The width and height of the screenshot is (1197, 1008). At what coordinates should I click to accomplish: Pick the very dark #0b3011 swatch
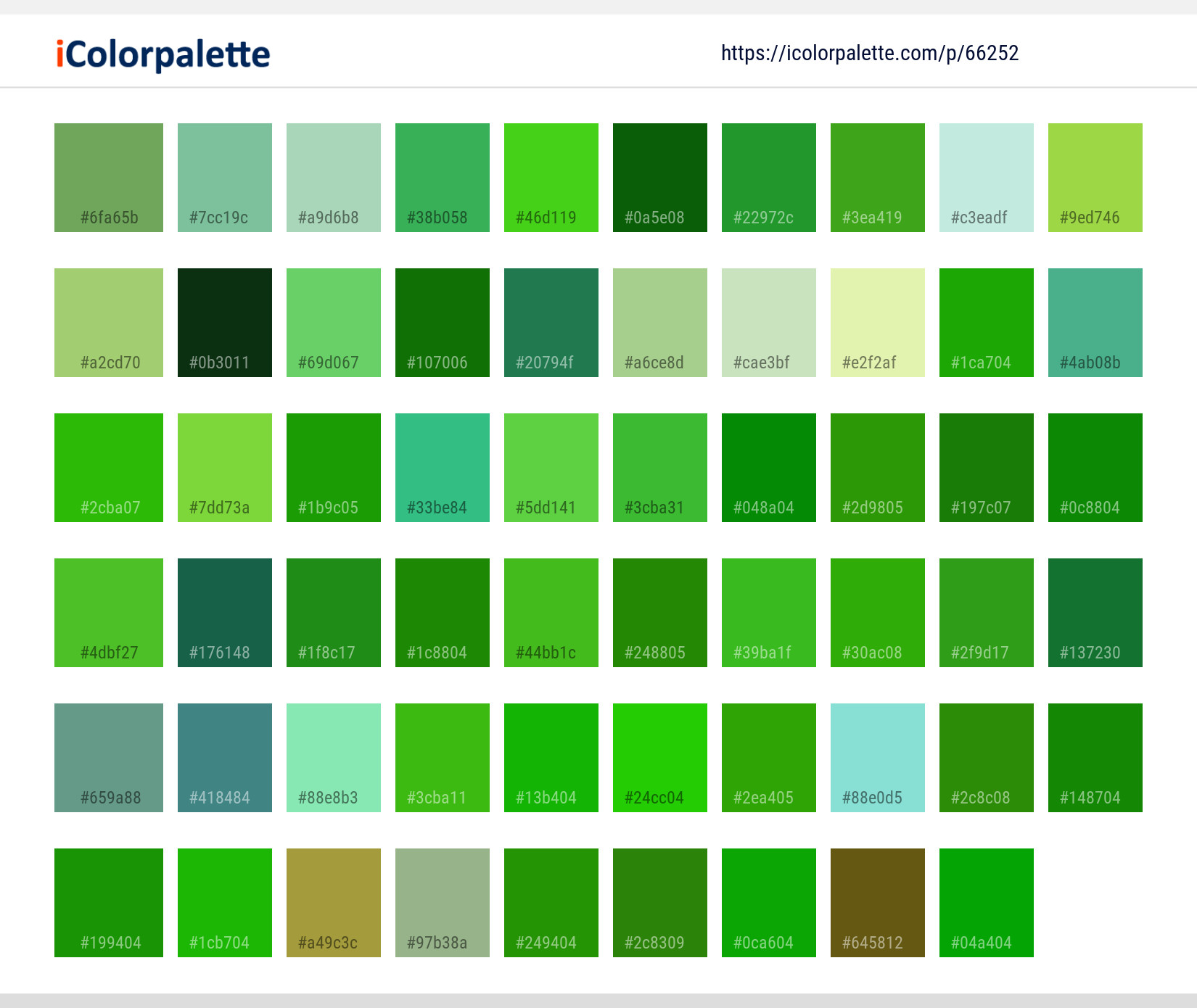[x=225, y=323]
